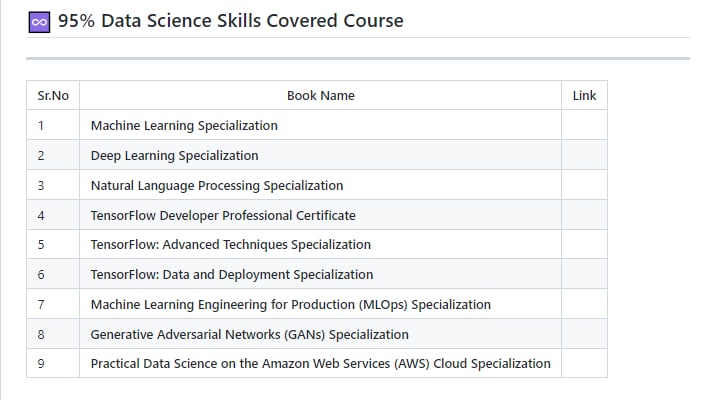Select the 'Book Name' column header

point(320,96)
